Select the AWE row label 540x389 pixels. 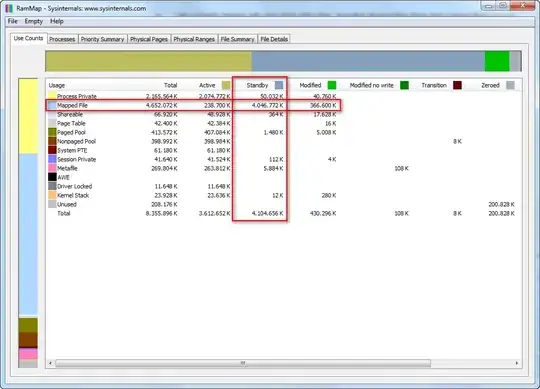coord(63,177)
